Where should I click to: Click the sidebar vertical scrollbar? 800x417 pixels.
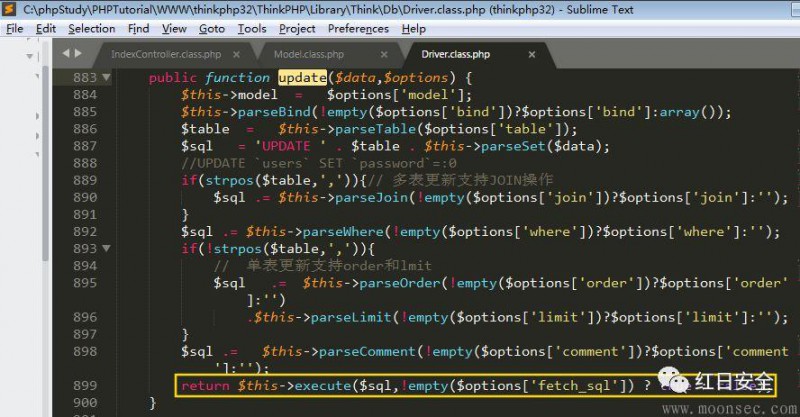[x=45, y=163]
